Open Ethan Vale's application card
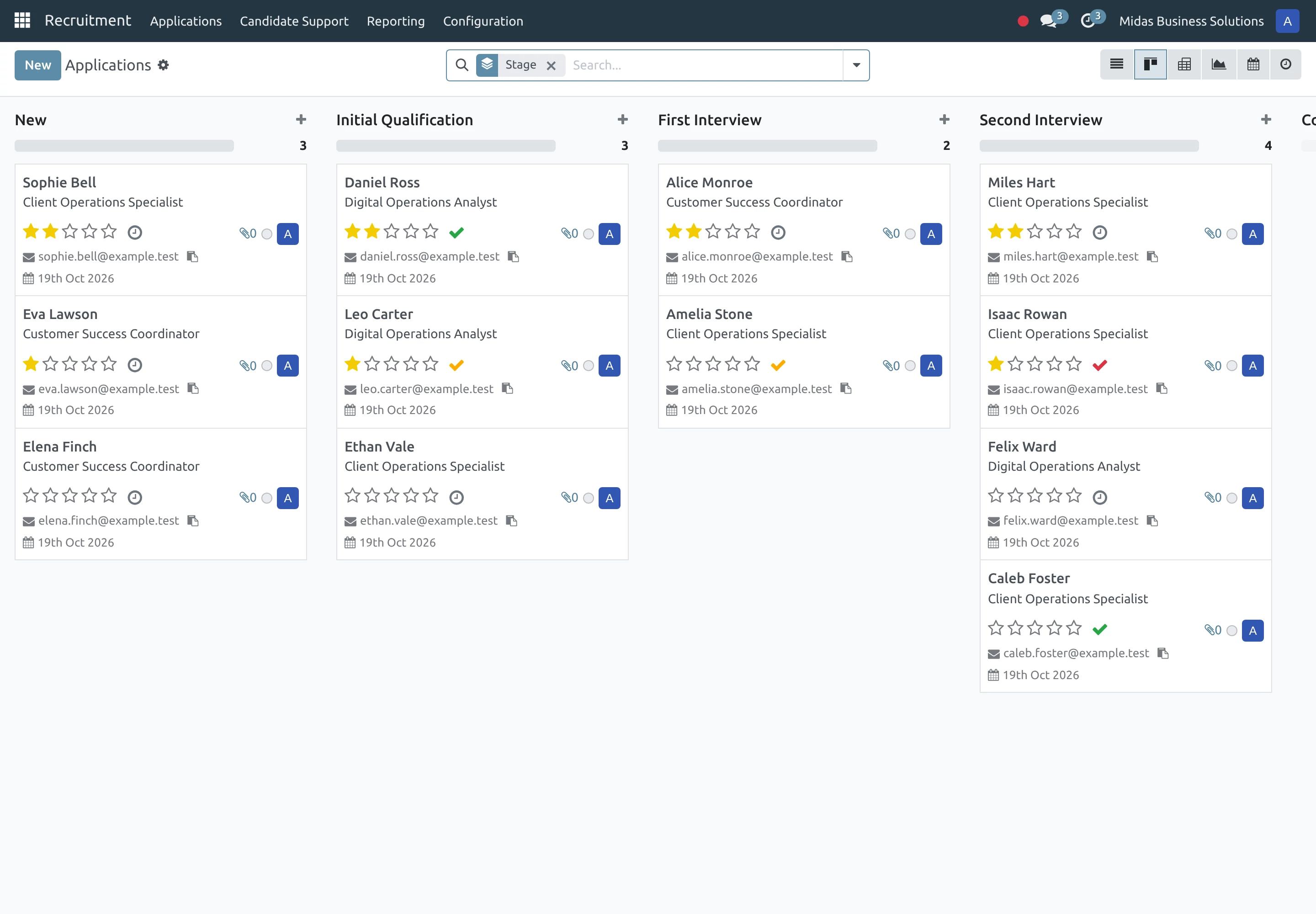1316x914 pixels. pyautogui.click(x=482, y=494)
